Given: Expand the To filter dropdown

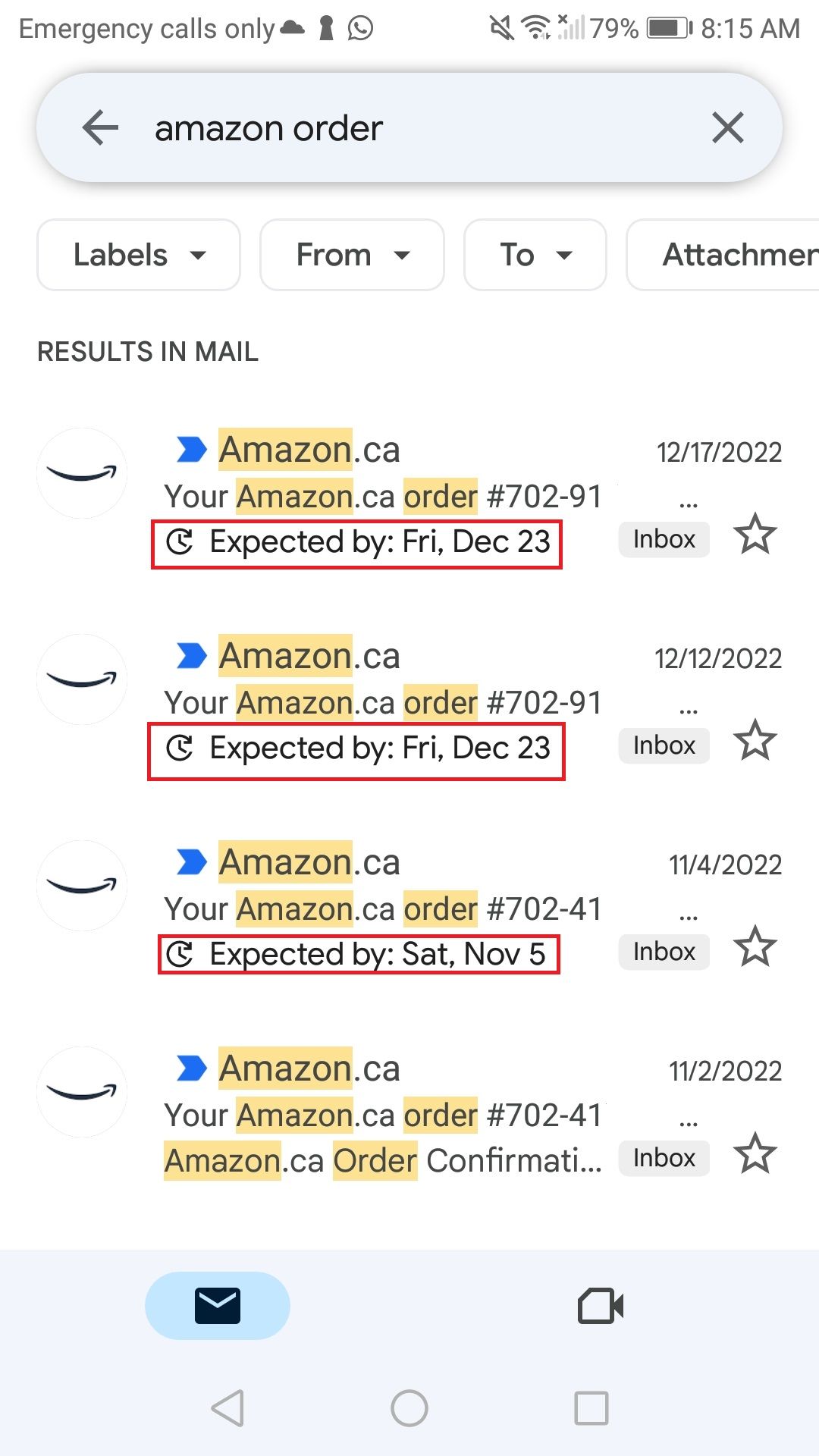Looking at the screenshot, I should (x=535, y=255).
